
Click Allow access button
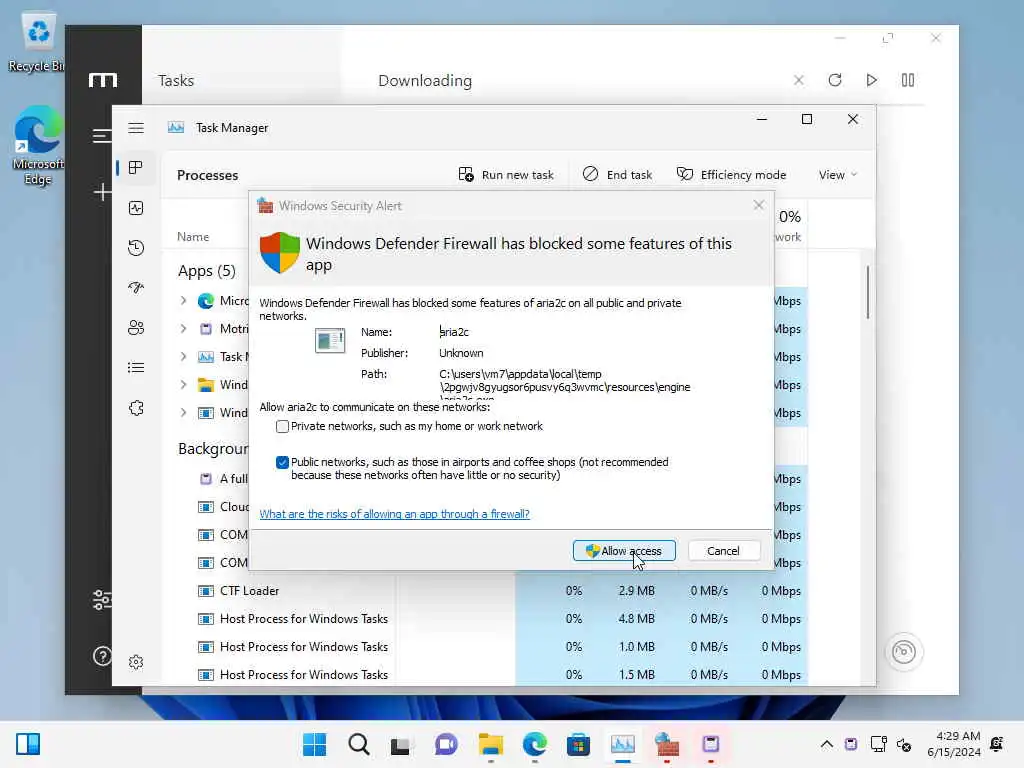point(624,551)
